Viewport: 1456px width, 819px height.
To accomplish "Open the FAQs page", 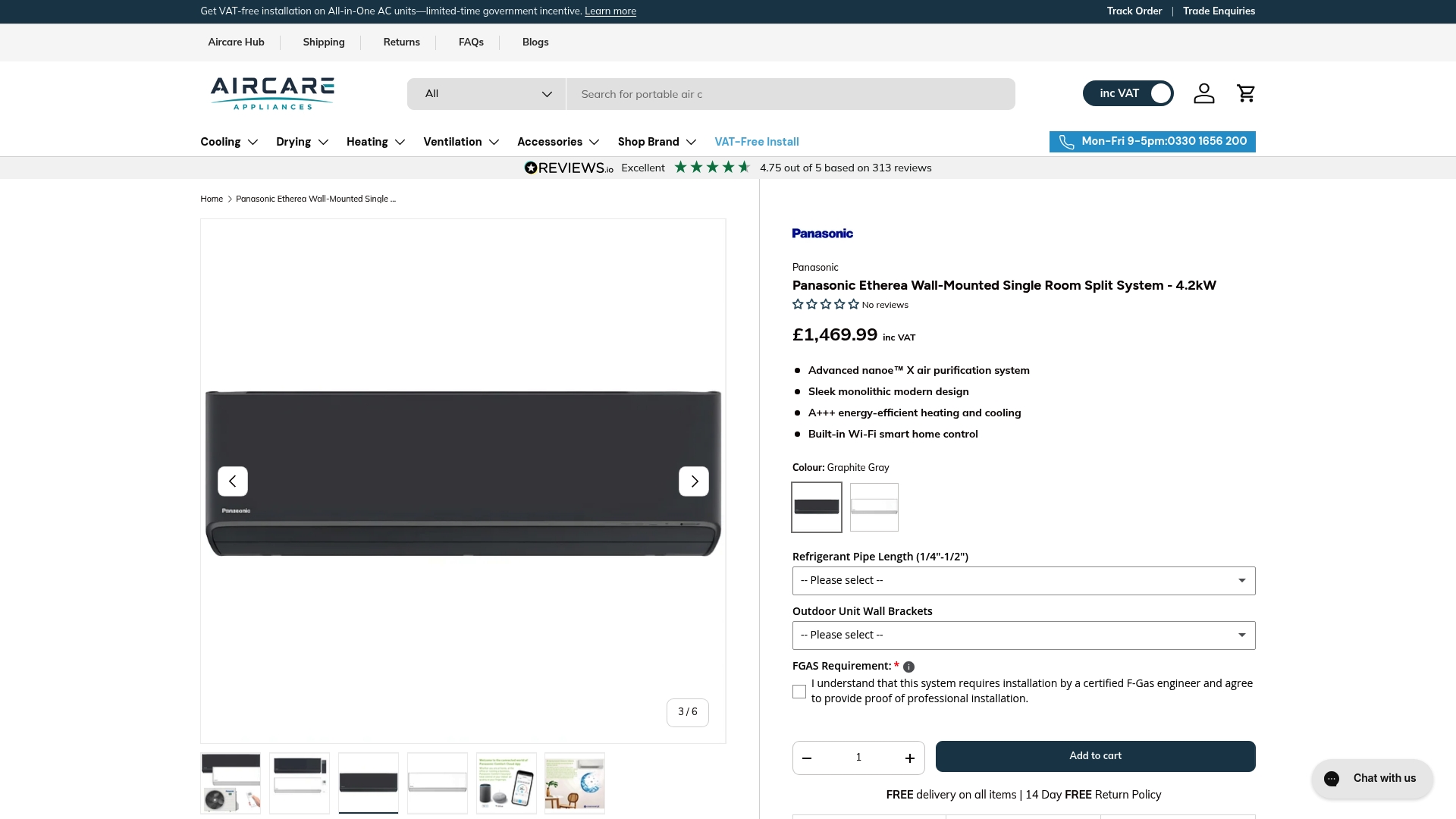I will tap(471, 42).
